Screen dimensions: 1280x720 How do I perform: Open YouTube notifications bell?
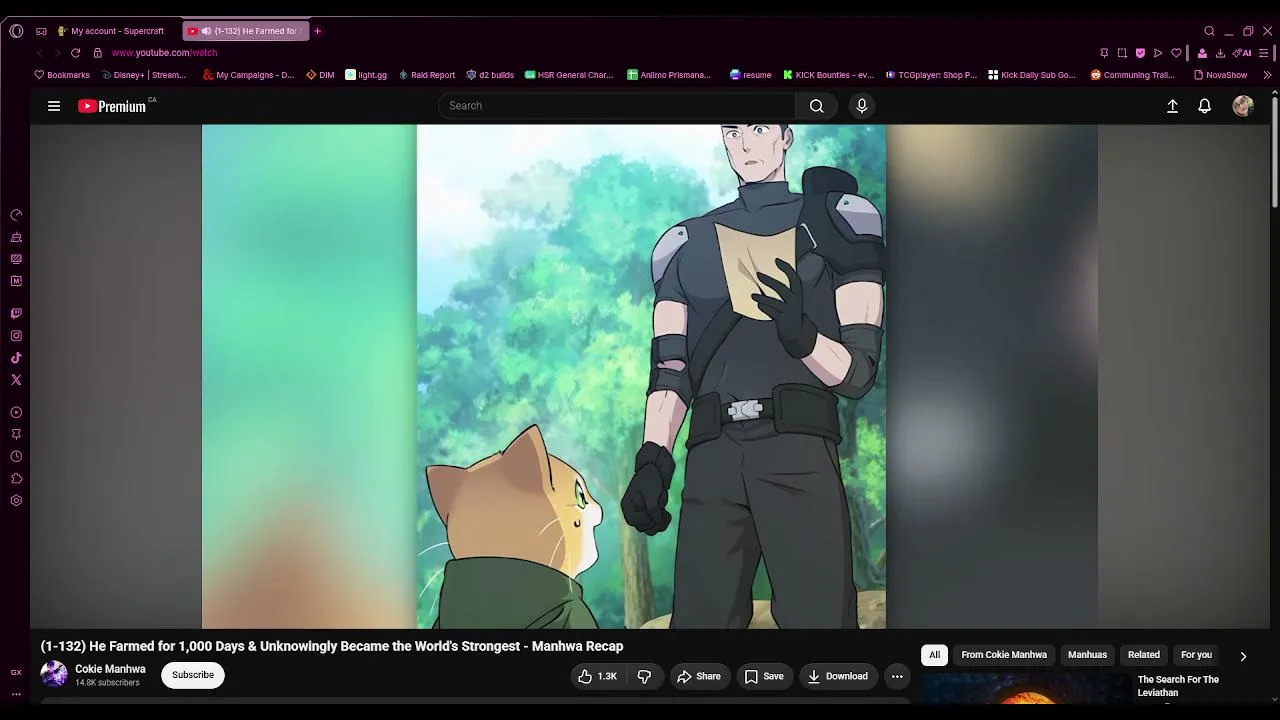pos(1205,106)
